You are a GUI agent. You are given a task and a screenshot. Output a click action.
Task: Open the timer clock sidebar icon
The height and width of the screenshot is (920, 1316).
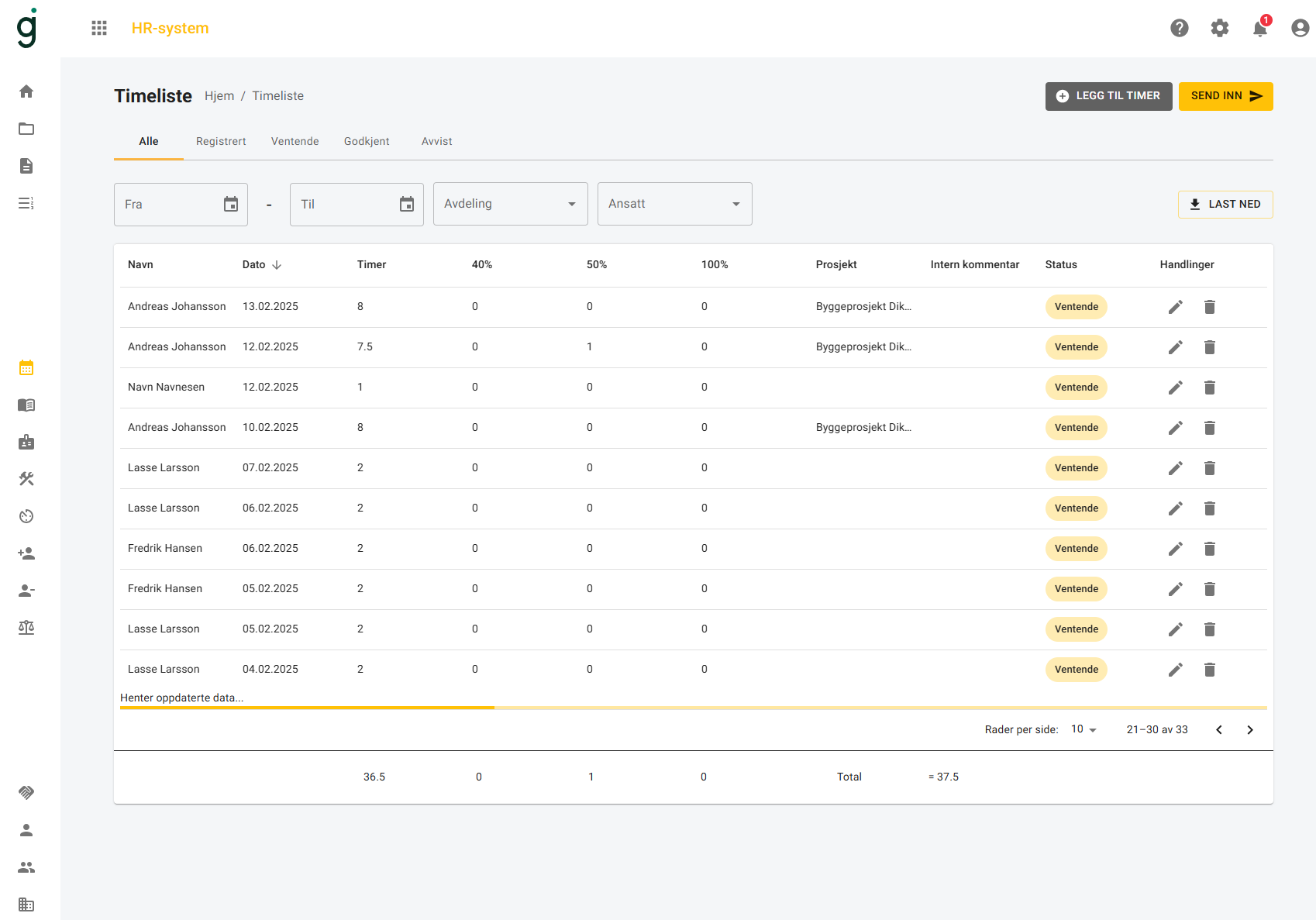(26, 516)
